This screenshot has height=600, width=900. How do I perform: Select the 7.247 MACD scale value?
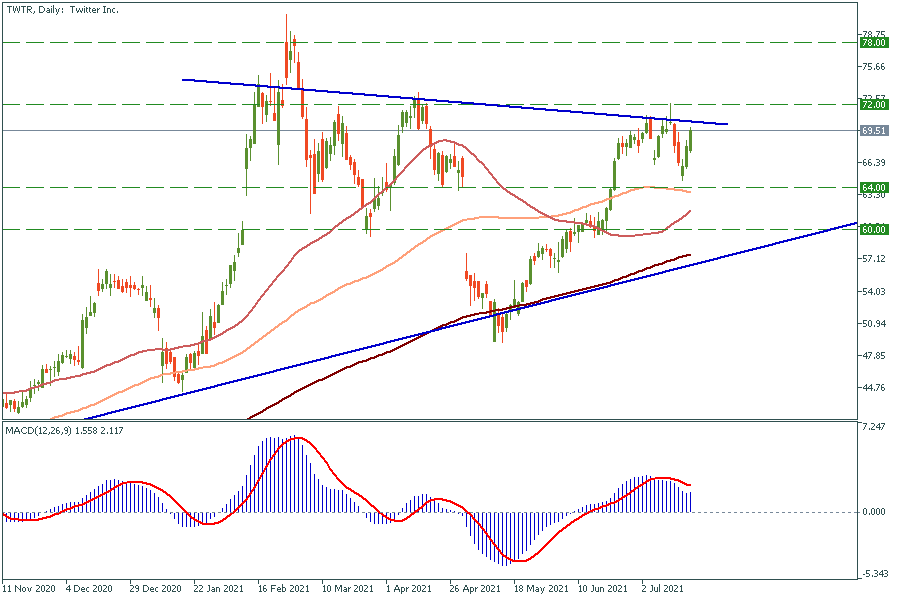873,427
